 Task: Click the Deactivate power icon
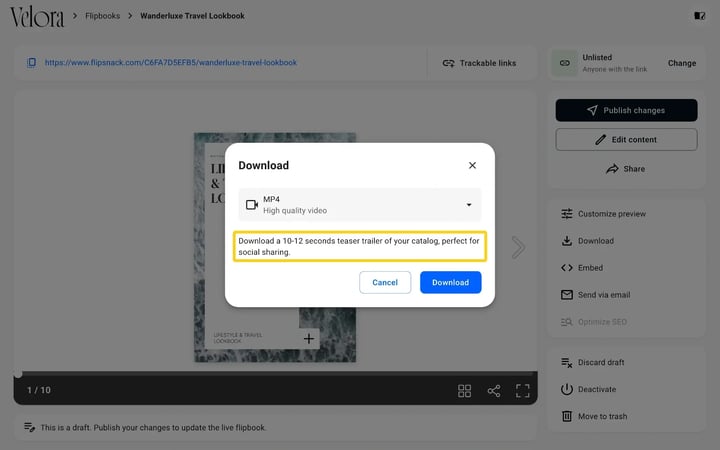click(x=567, y=389)
